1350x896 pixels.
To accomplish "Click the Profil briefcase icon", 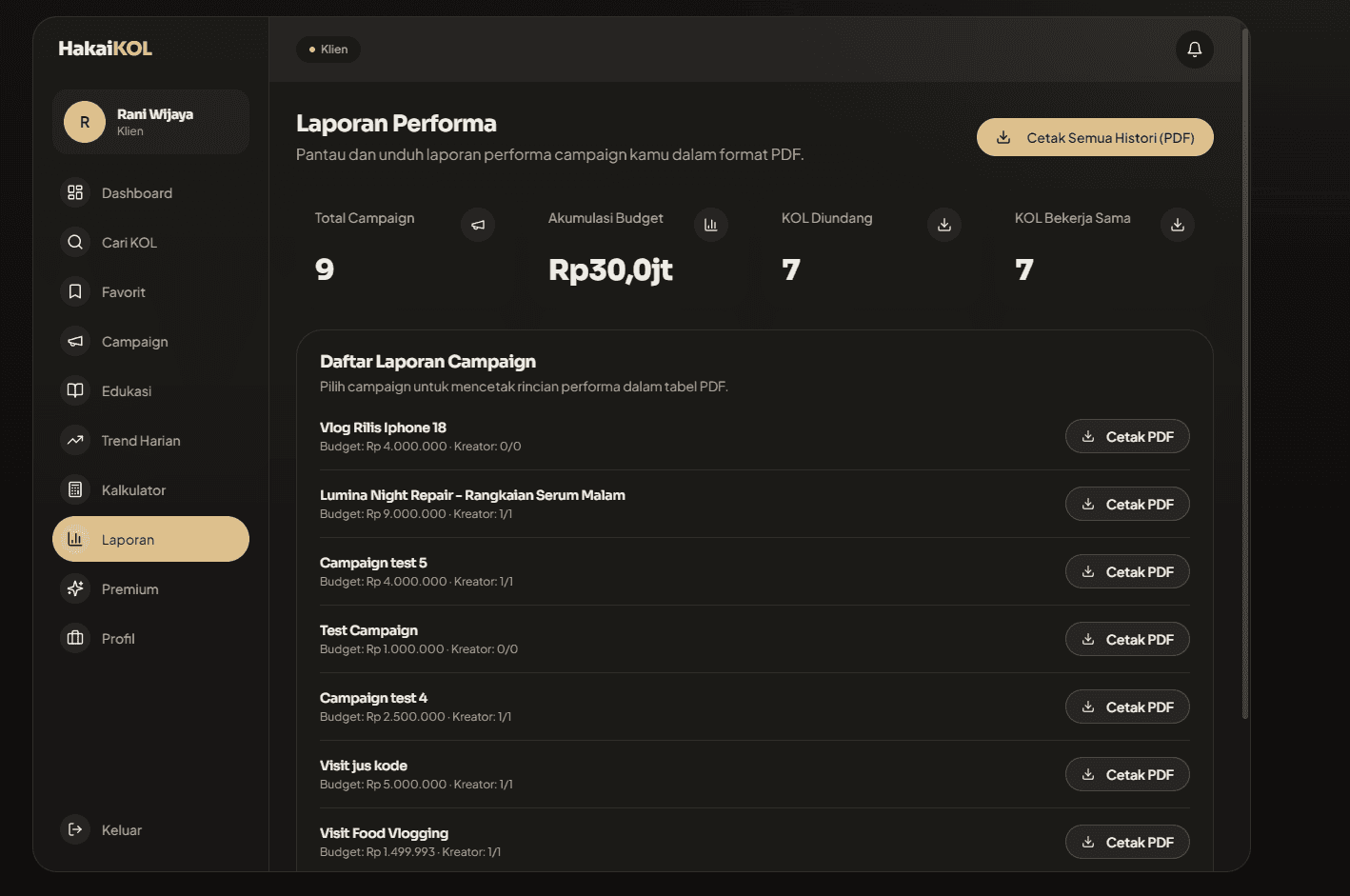I will point(75,638).
